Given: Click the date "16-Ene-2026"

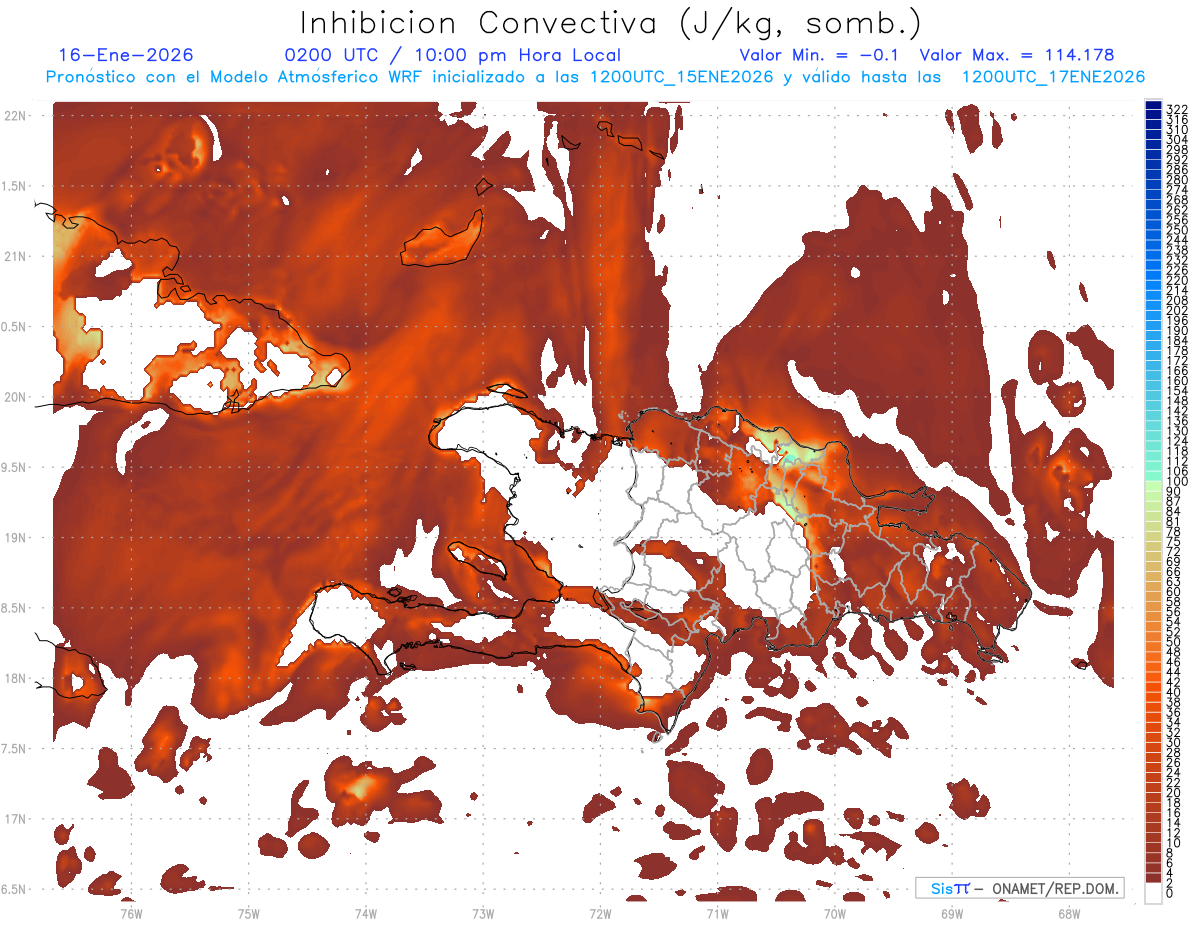Looking at the screenshot, I should point(126,56).
